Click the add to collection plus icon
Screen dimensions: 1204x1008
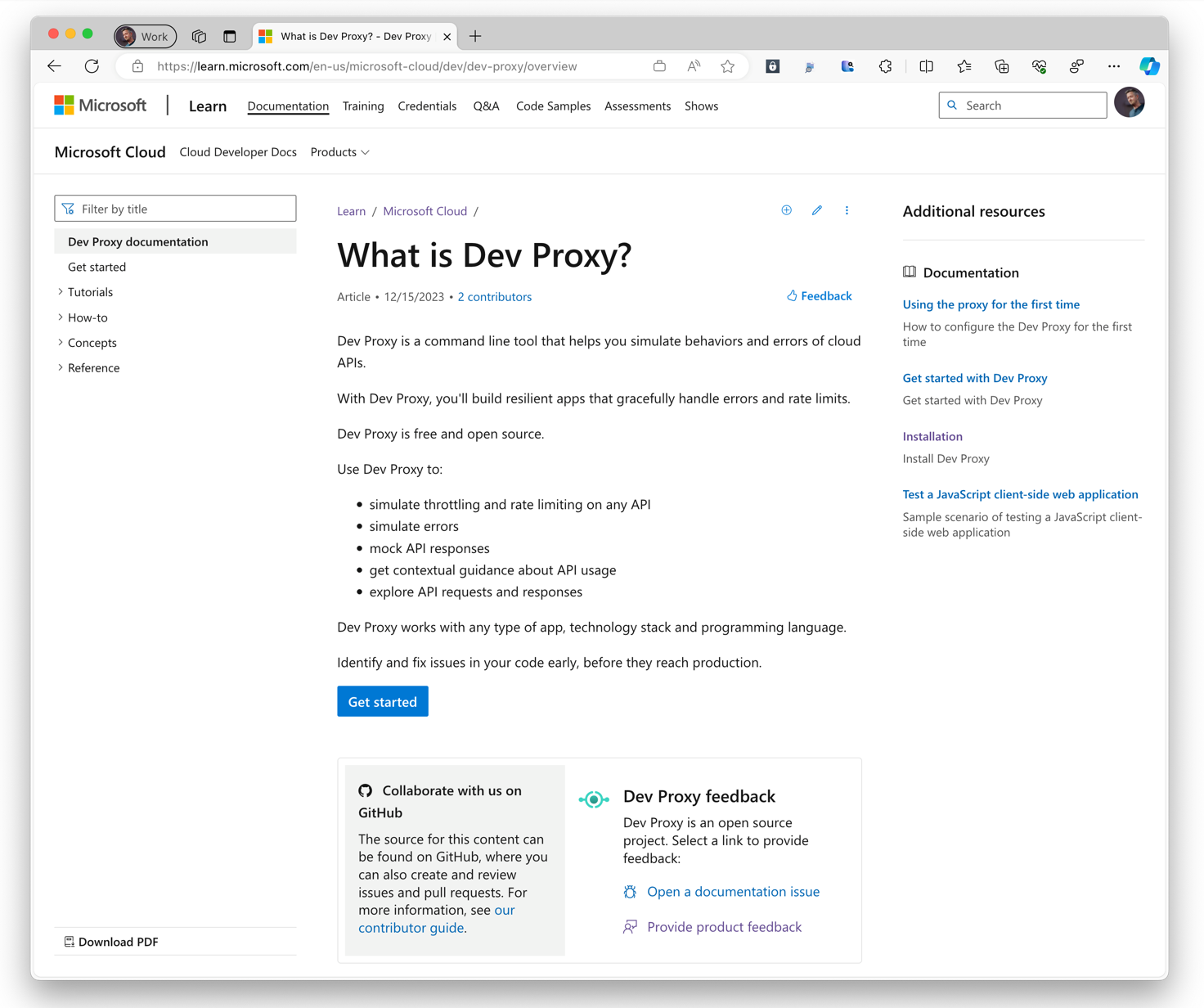[786, 210]
